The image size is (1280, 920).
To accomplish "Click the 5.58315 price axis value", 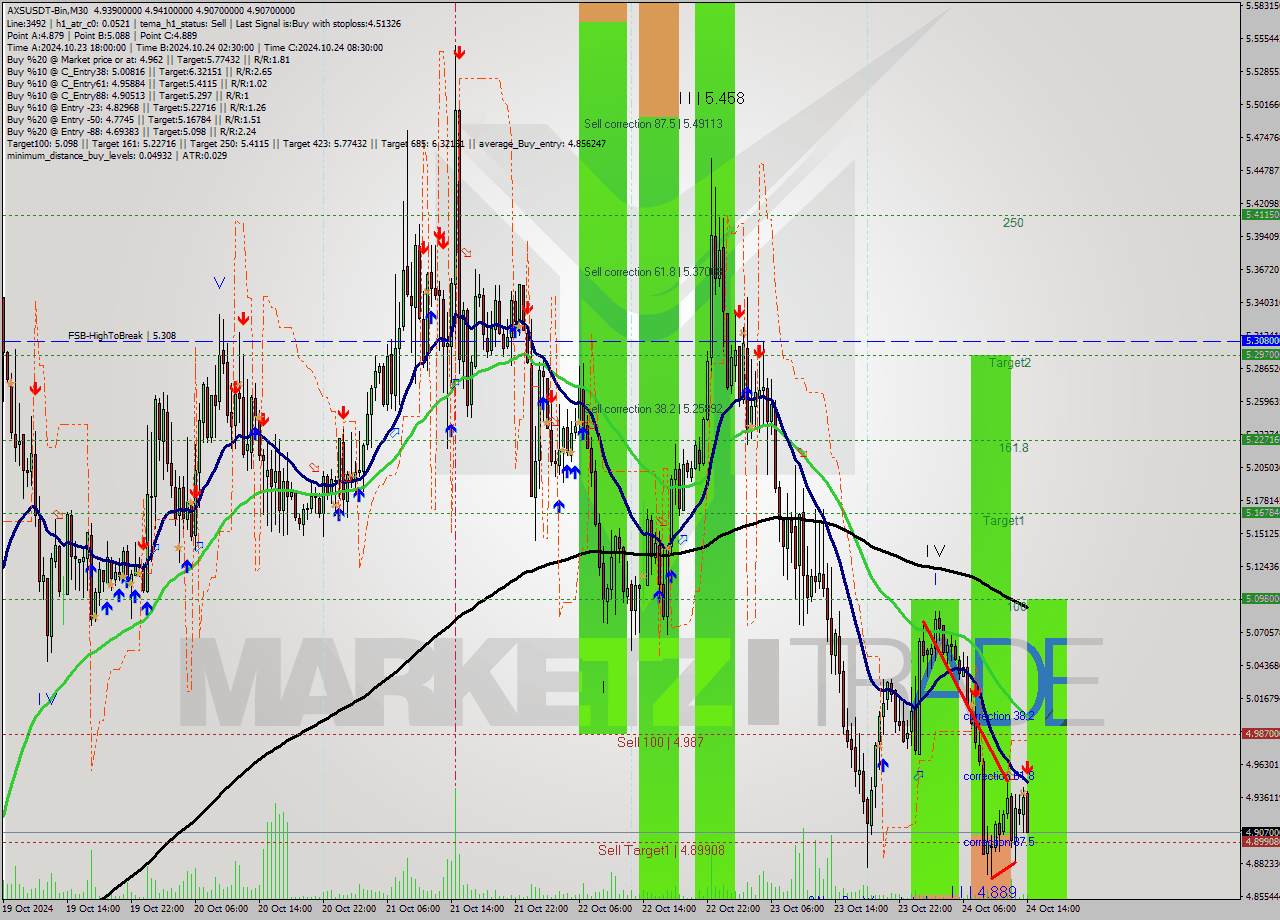I will pyautogui.click(x=1262, y=6).
